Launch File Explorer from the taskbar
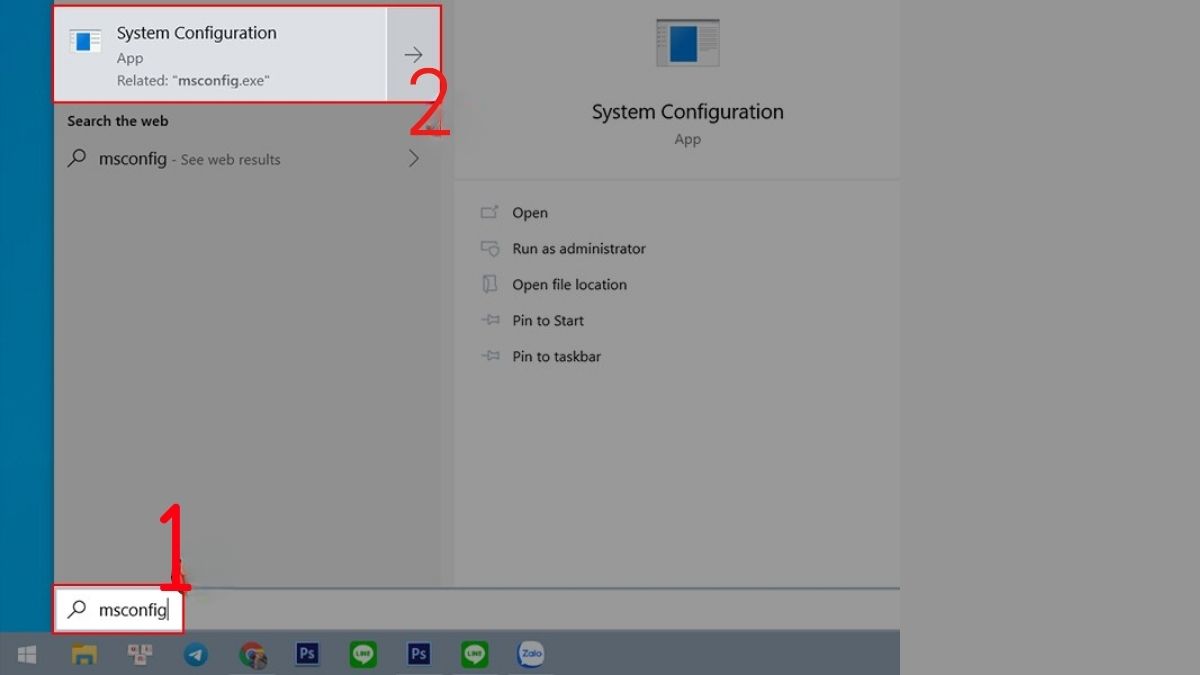This screenshot has width=1200, height=675. pyautogui.click(x=82, y=654)
